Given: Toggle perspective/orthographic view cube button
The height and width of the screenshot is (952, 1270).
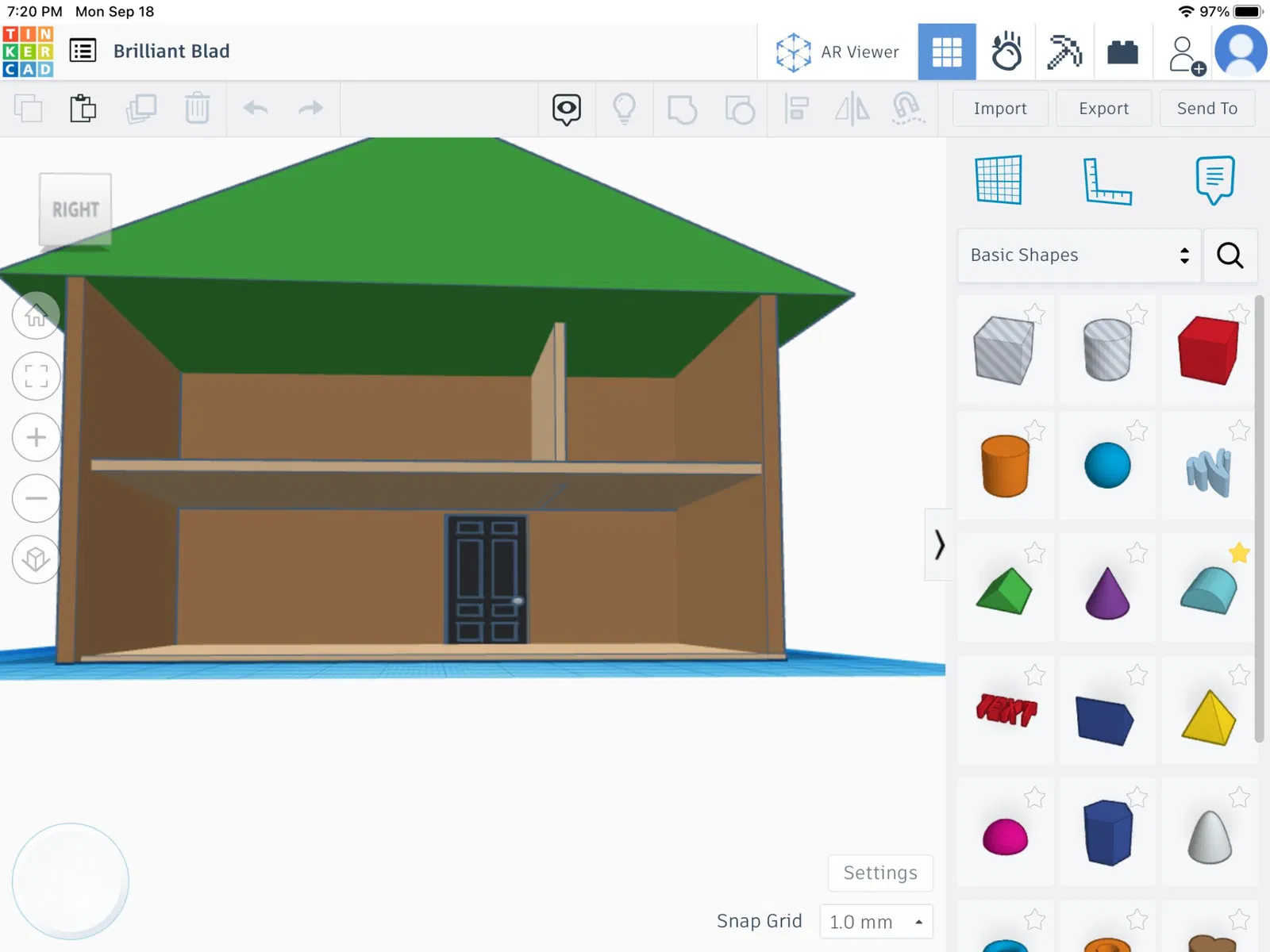Looking at the screenshot, I should (36, 559).
